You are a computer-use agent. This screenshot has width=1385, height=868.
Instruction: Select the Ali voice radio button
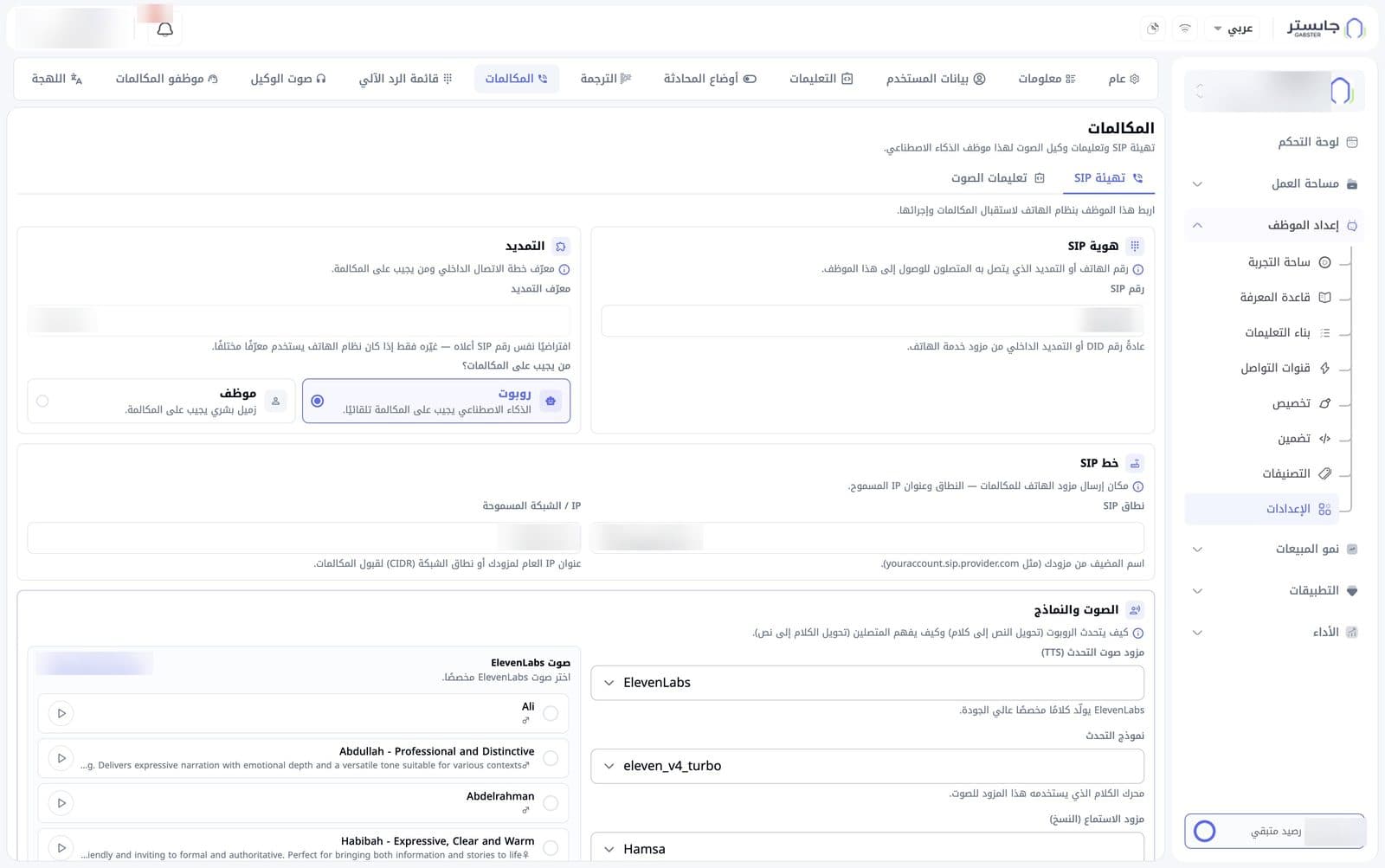pos(551,714)
